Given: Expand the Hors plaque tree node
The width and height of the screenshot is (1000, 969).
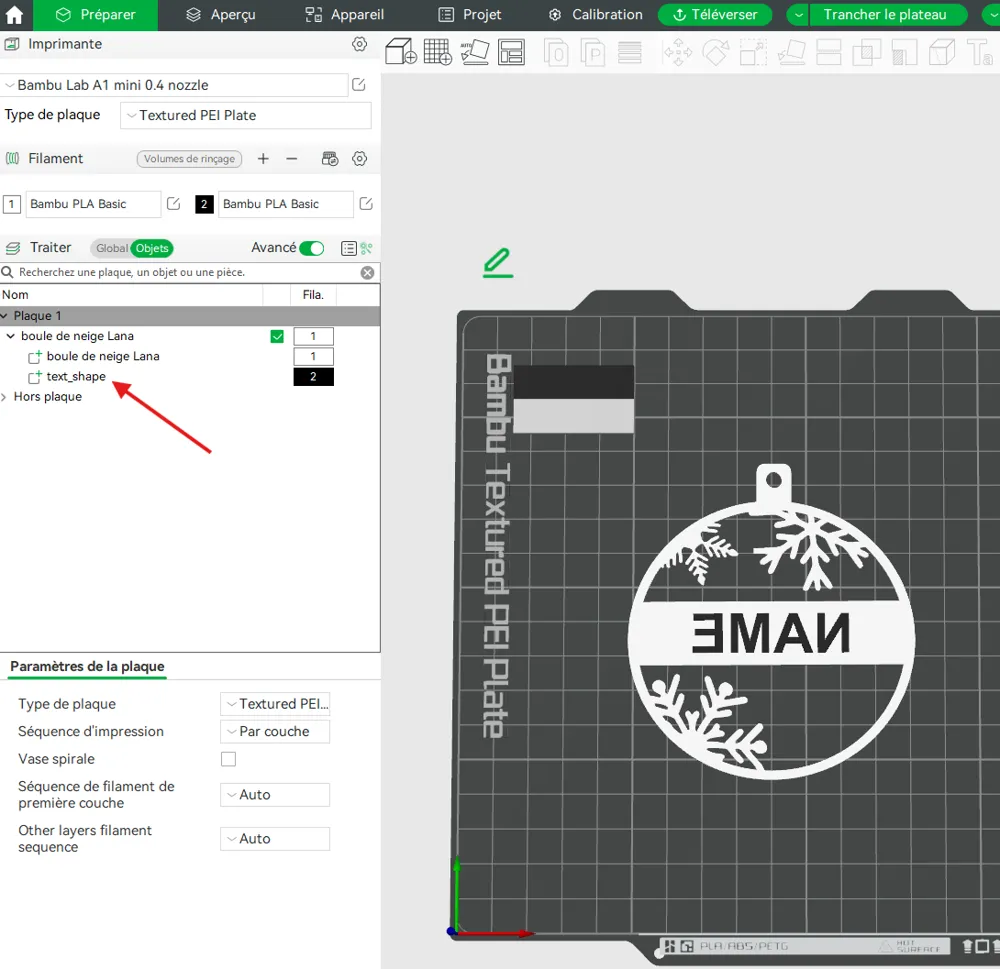Looking at the screenshot, I should click(4, 397).
